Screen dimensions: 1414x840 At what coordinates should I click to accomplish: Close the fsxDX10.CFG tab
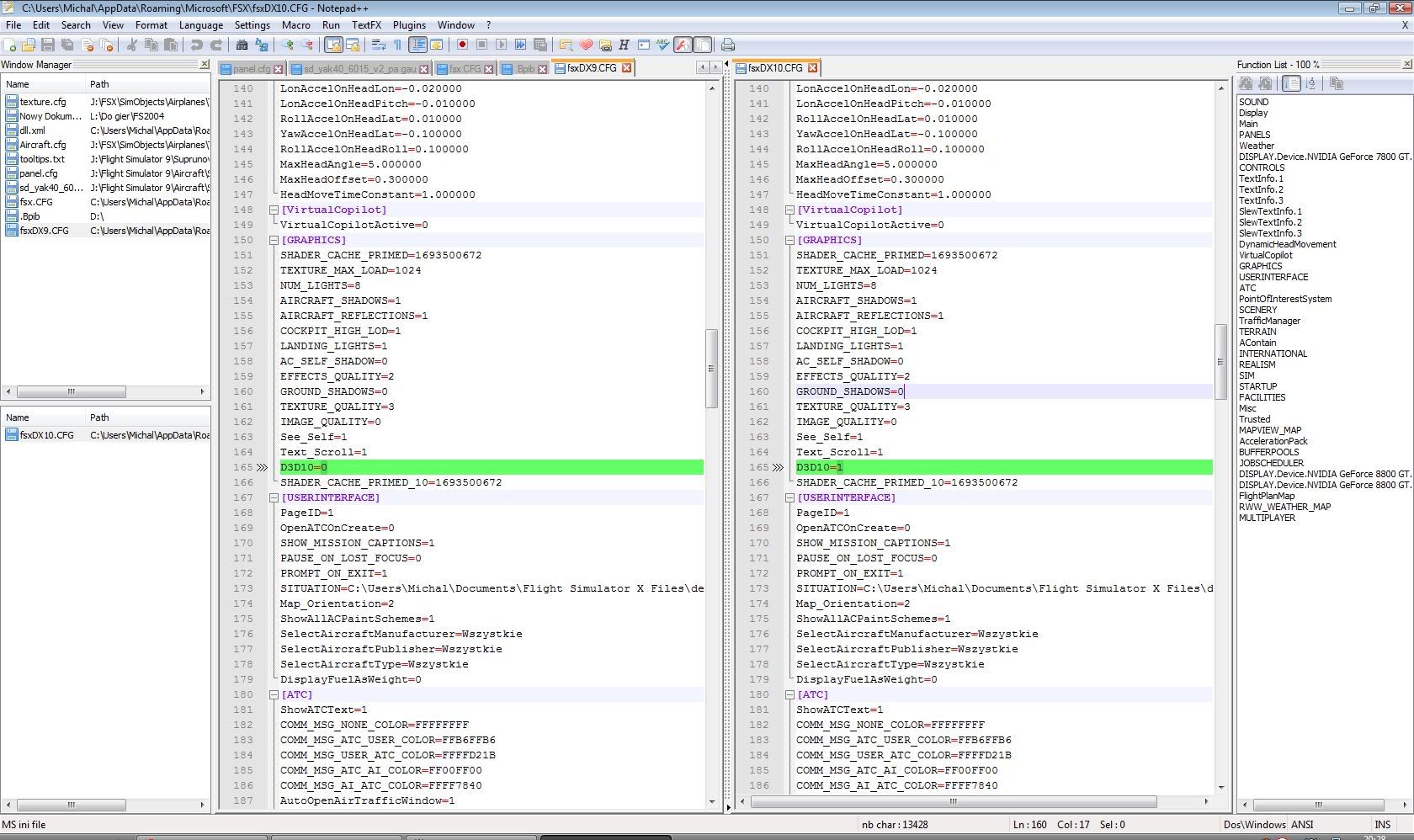point(812,68)
